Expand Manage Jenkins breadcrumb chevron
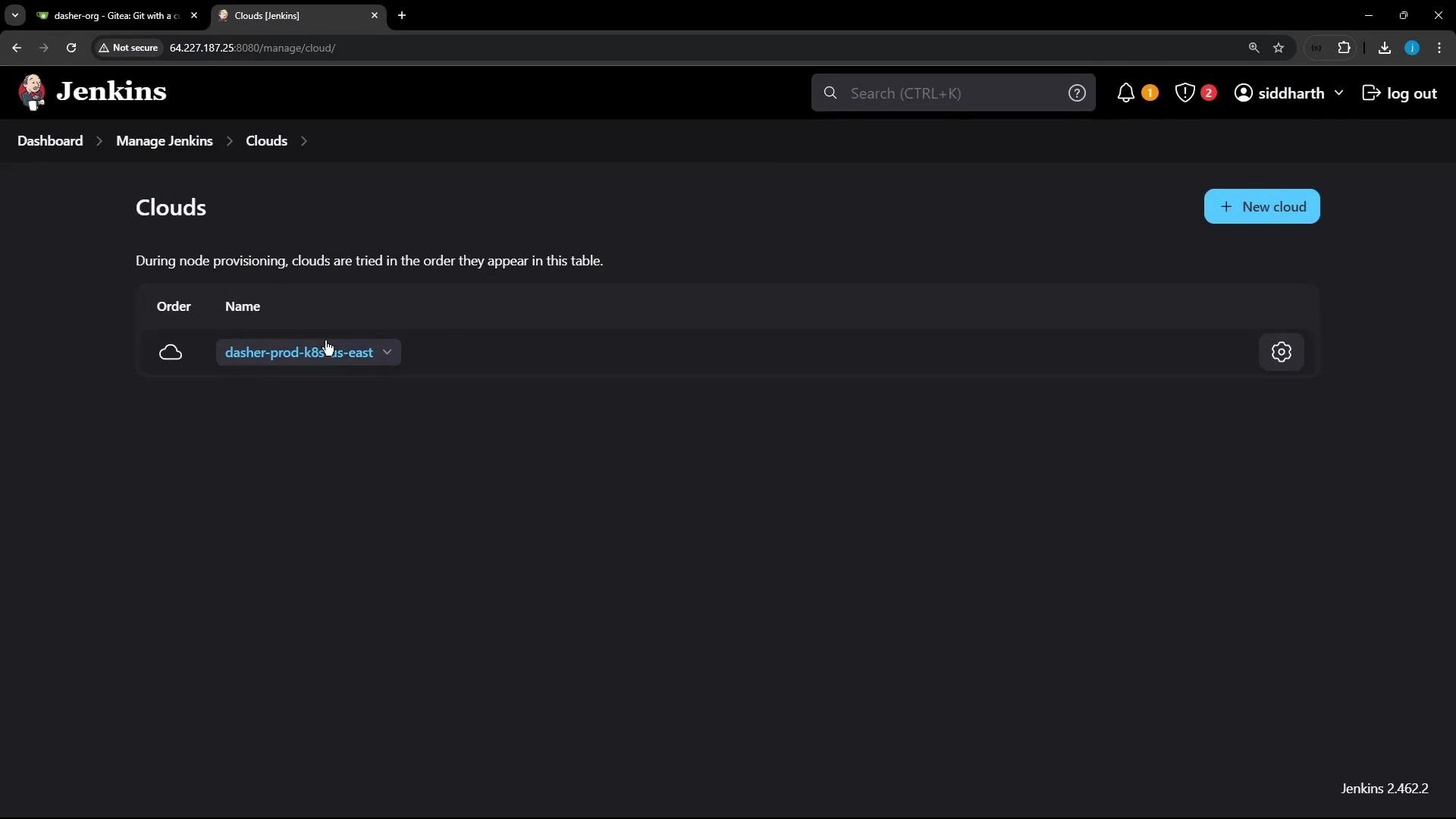Image resolution: width=1456 pixels, height=819 pixels. [229, 141]
